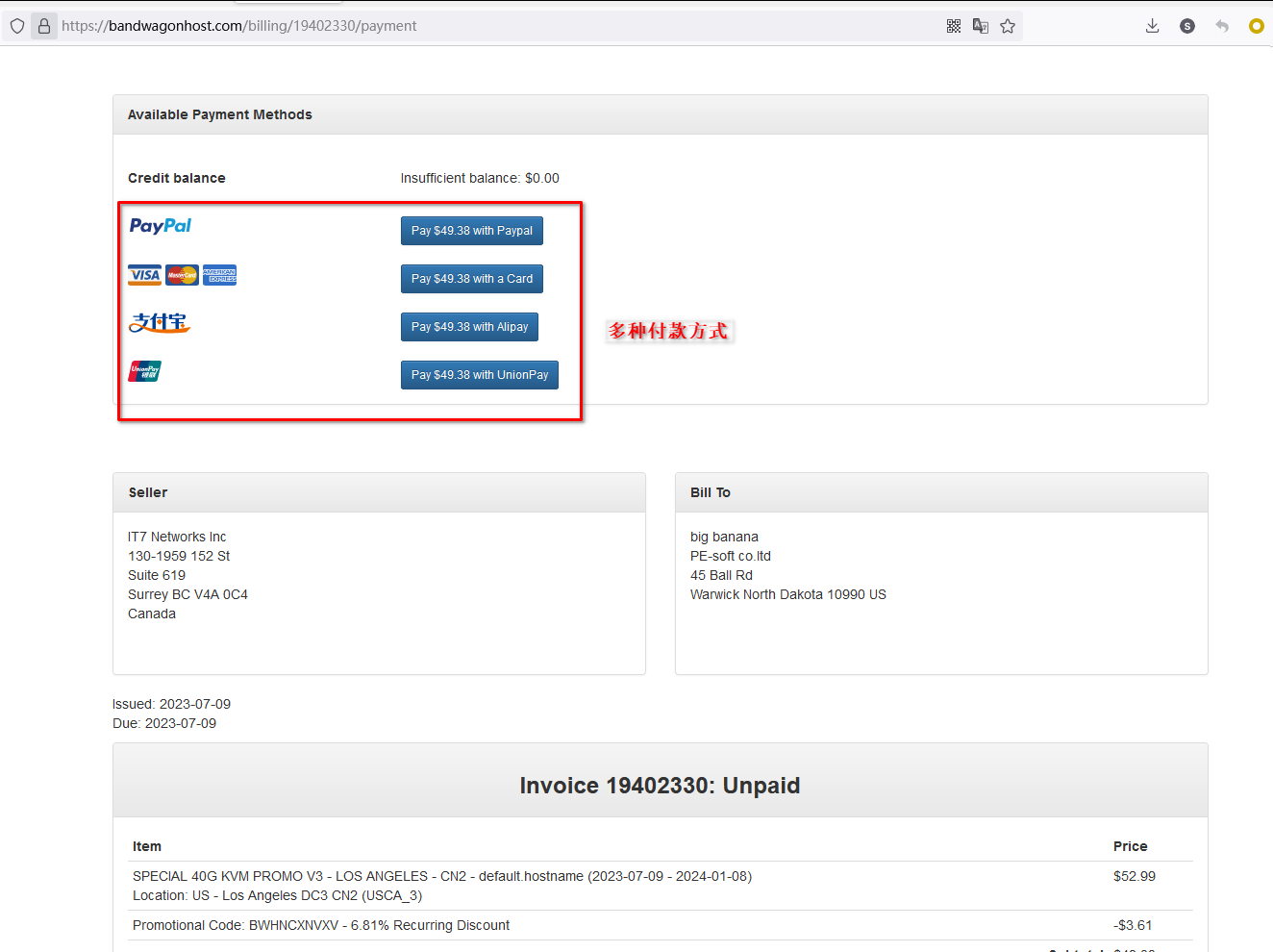The width and height of the screenshot is (1273, 952).
Task: Click the MasterCard logo
Action: (182, 275)
